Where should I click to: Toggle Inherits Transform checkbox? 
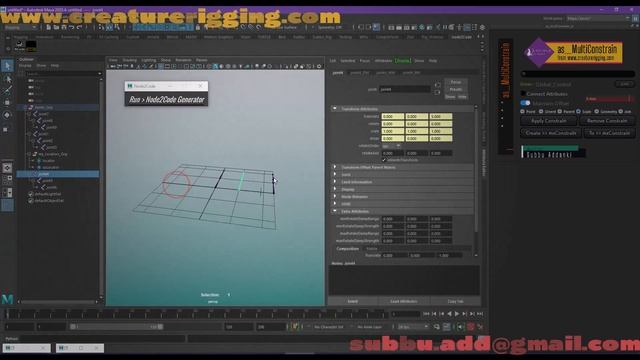coord(384,160)
